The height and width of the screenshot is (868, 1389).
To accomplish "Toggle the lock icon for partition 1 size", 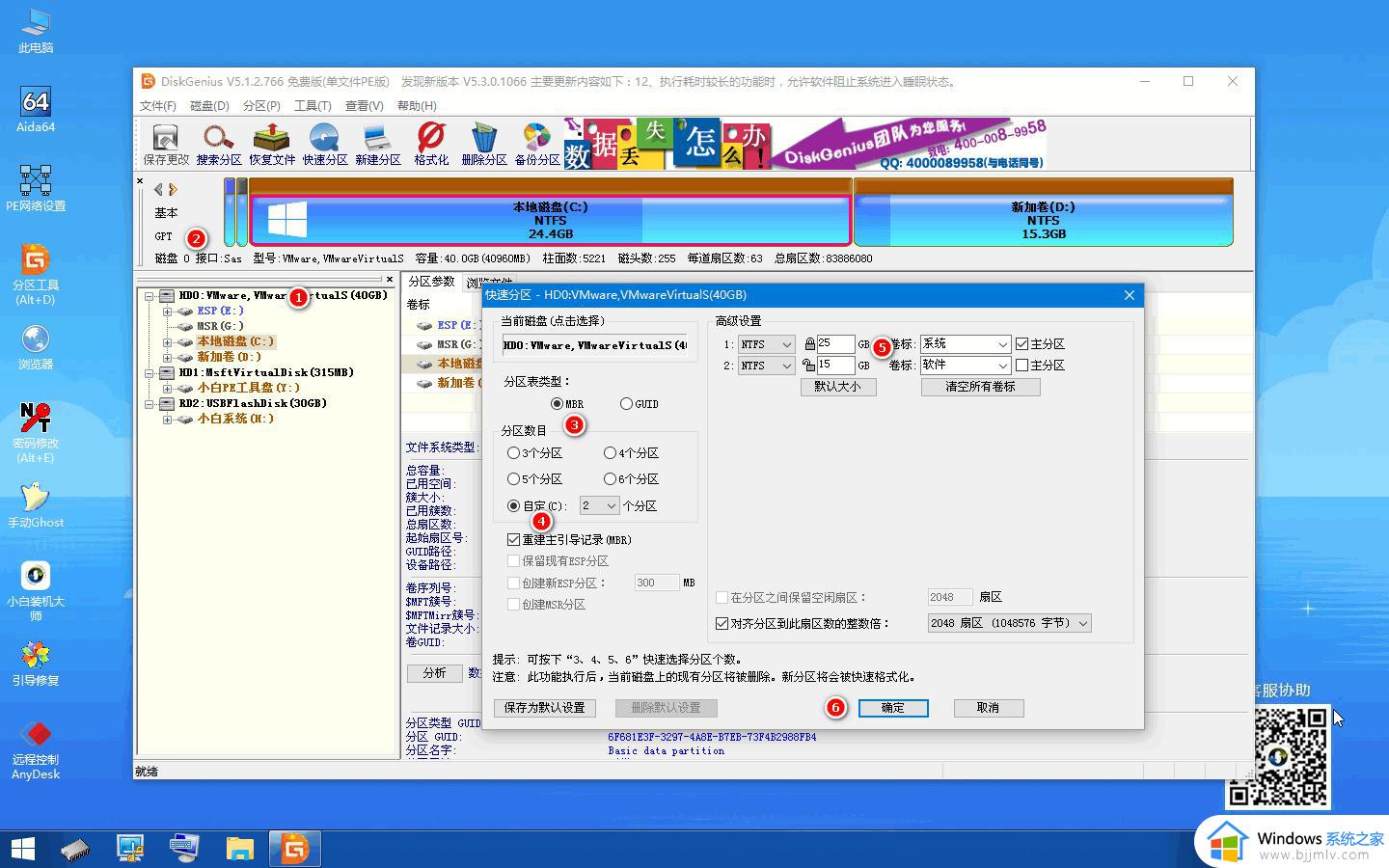I will 809,344.
